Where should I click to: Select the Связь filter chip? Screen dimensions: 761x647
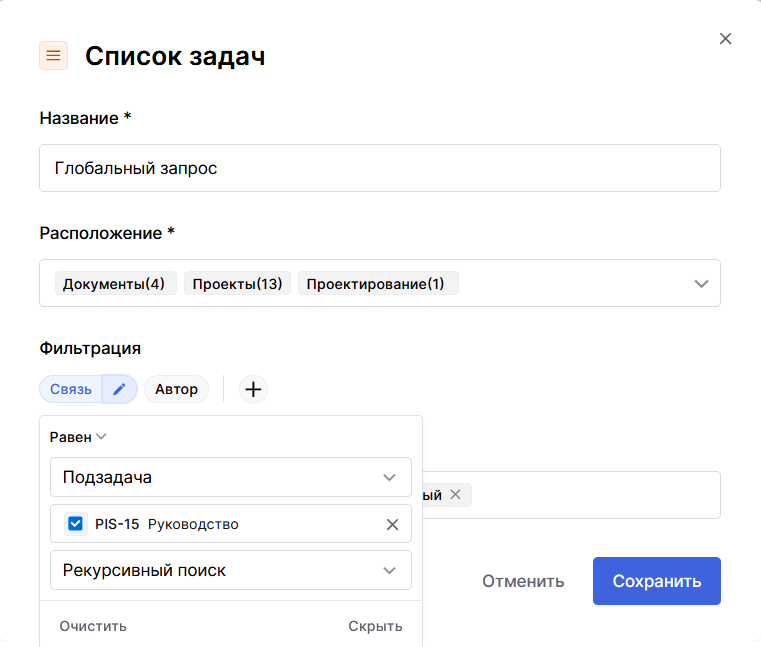pos(71,389)
